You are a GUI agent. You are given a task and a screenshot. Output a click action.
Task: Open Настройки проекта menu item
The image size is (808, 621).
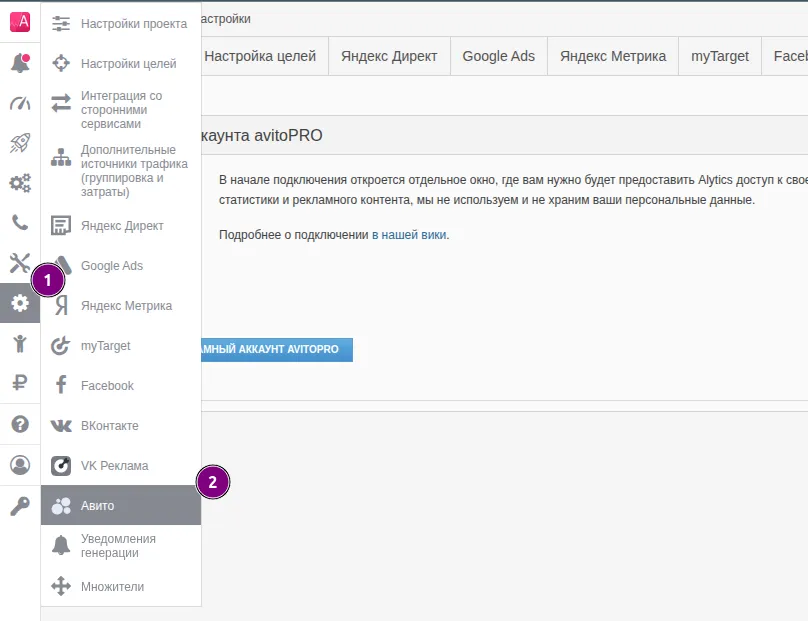click(x=121, y=24)
